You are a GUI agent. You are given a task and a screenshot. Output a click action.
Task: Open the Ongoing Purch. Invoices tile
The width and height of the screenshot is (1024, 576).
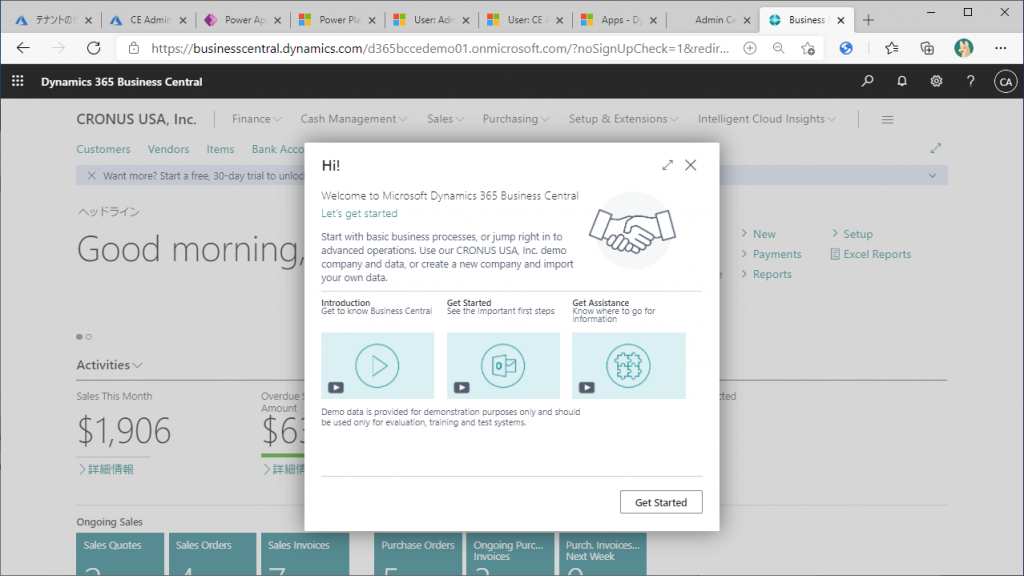coord(511,554)
